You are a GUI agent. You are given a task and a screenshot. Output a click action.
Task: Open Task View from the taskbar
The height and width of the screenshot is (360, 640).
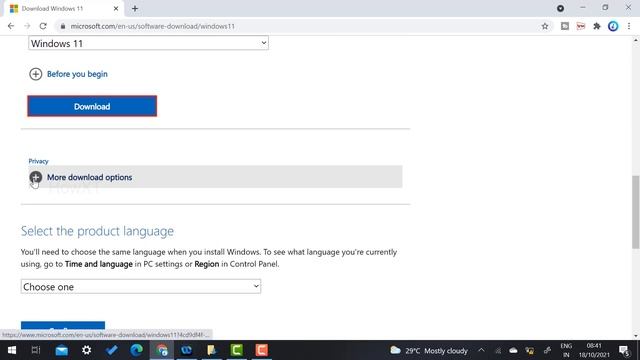pos(36,350)
